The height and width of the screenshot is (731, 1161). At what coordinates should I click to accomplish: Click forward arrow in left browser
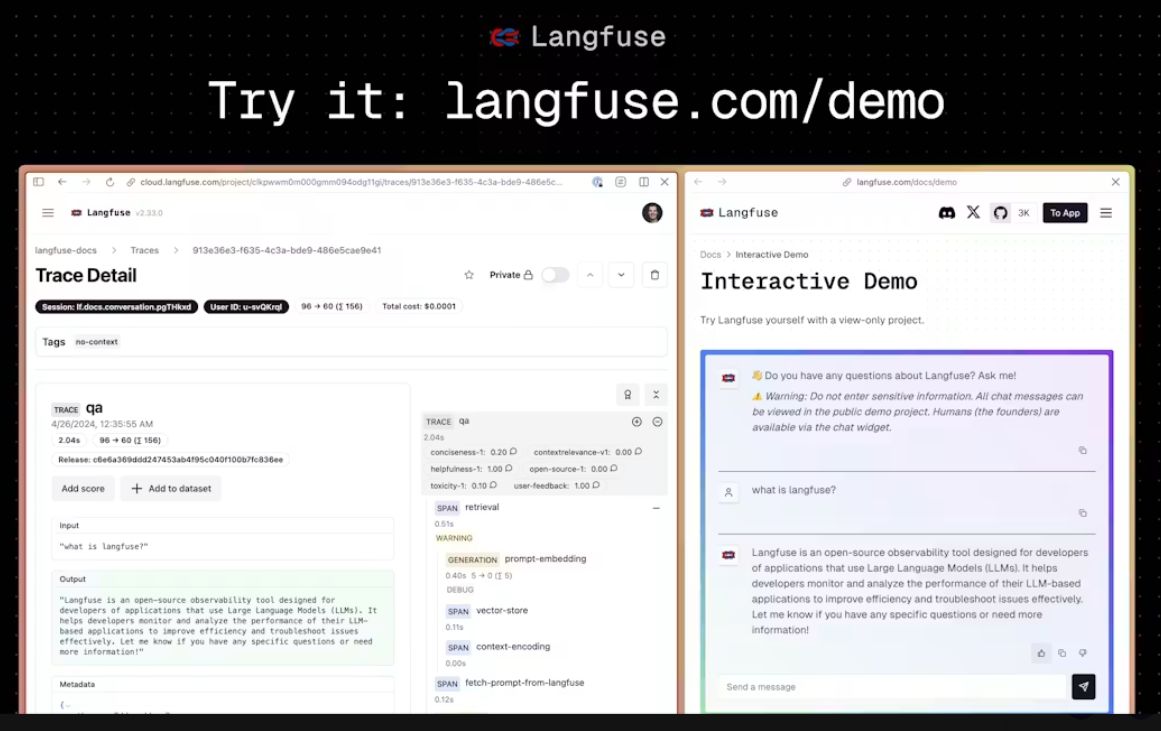(x=86, y=181)
